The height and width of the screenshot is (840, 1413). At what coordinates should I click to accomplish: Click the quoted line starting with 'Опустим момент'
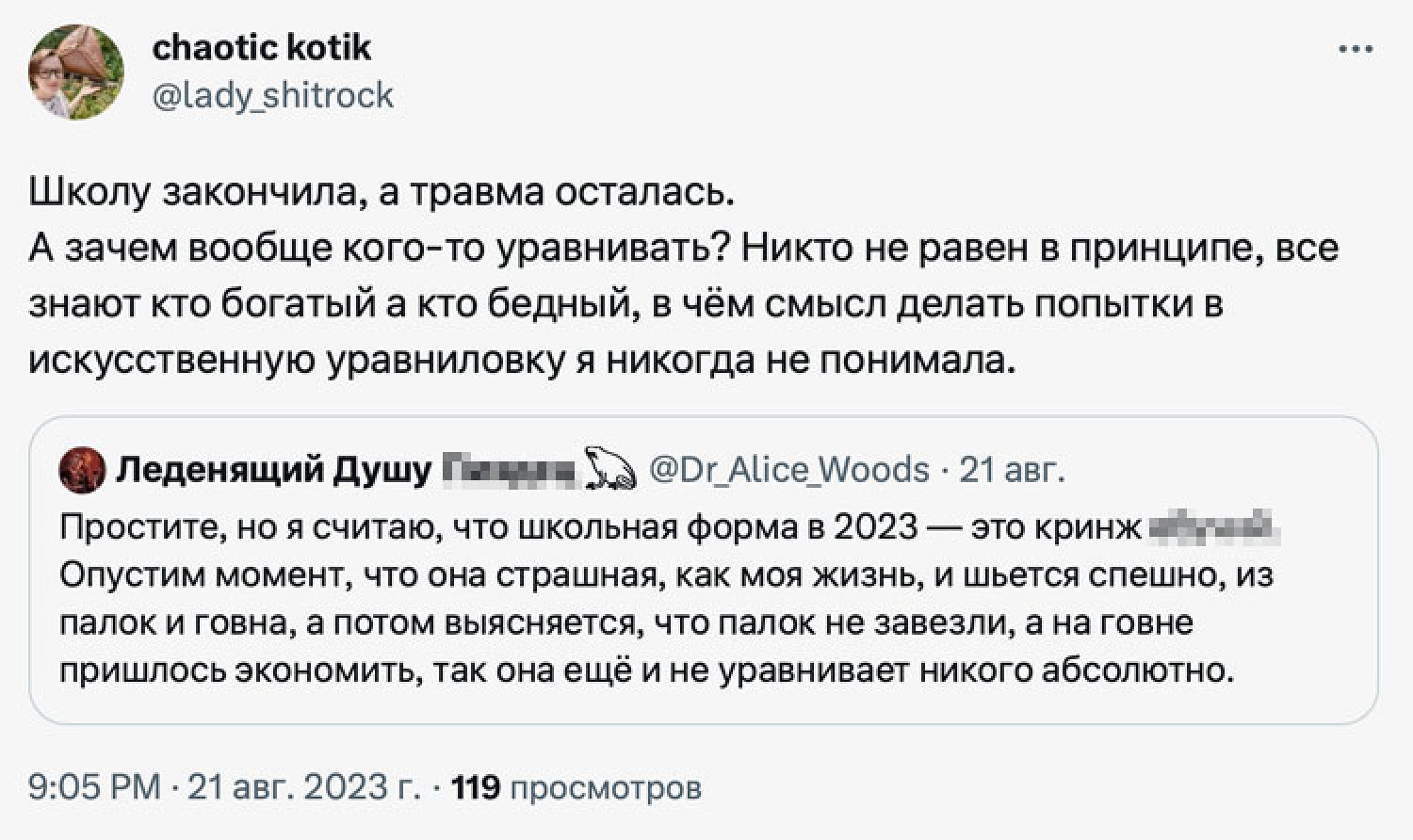coord(665,574)
